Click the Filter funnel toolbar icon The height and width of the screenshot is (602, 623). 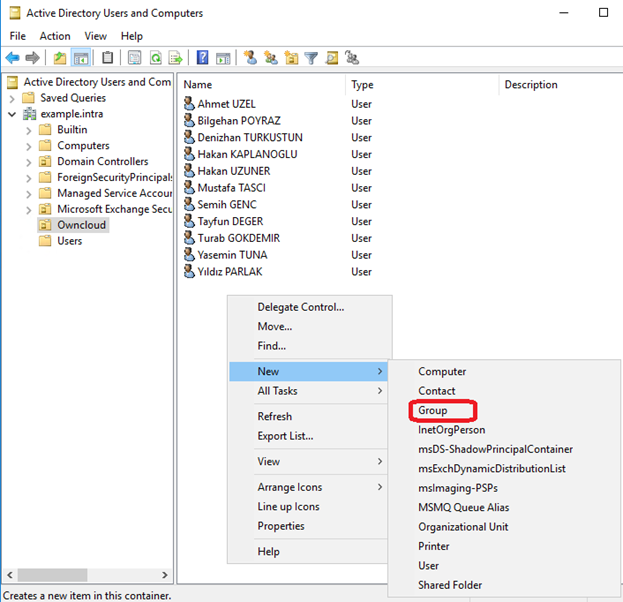coord(311,58)
